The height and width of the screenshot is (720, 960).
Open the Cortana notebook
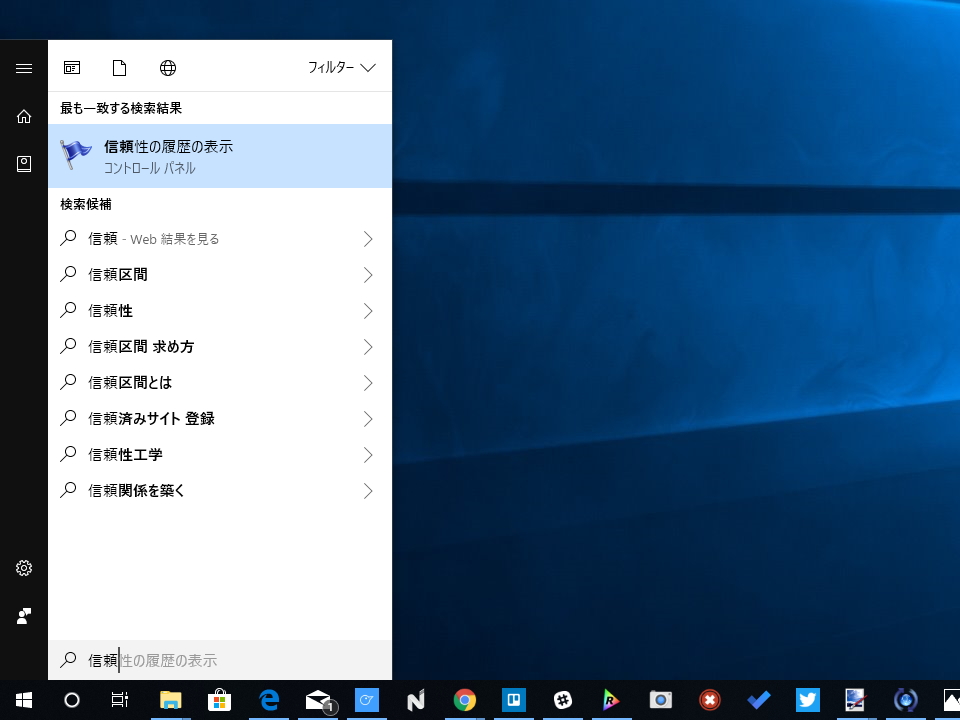23,163
